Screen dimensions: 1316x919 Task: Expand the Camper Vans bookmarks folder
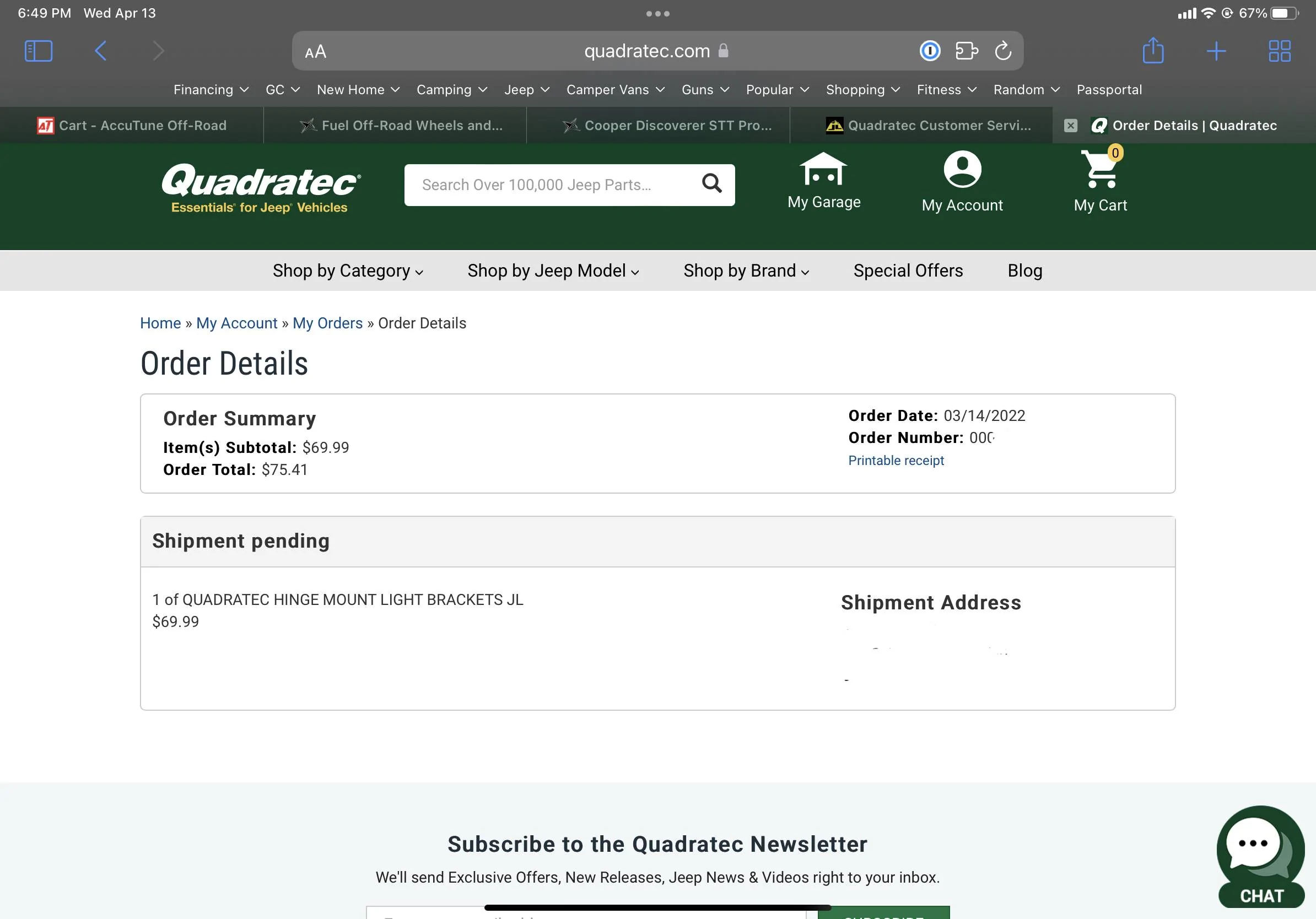pyautogui.click(x=616, y=90)
